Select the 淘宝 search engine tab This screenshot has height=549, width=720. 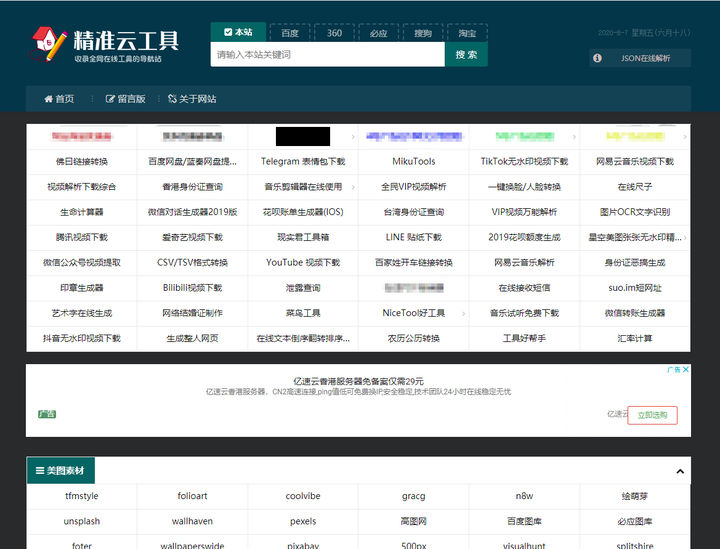tap(467, 33)
